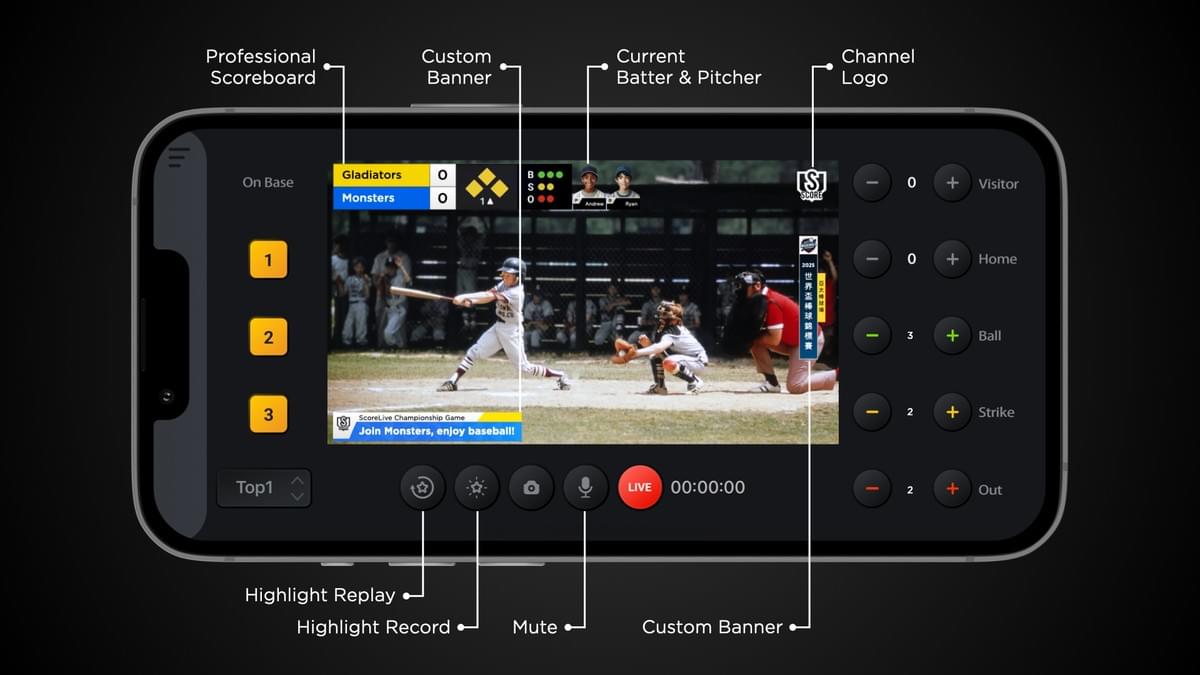The width and height of the screenshot is (1200, 675).
Task: Click the bases diamond indicator
Action: [487, 186]
